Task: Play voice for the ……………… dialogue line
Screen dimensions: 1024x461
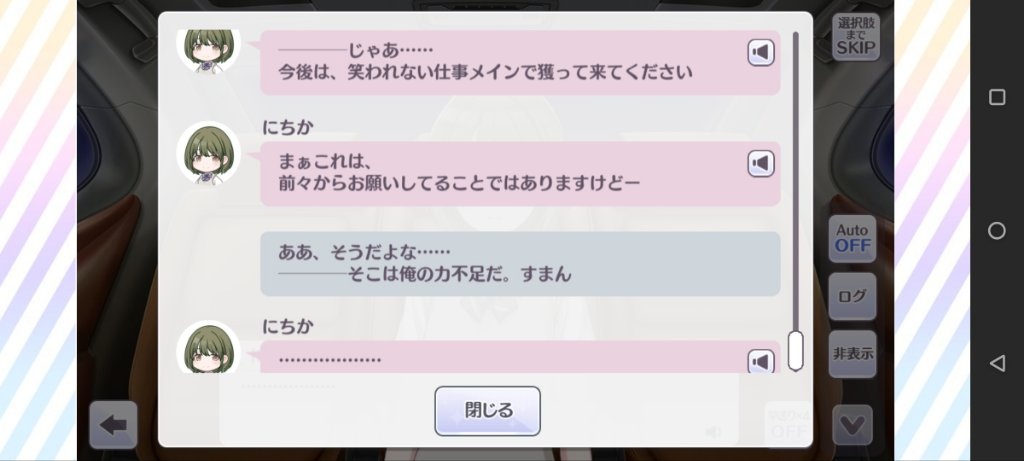Action: click(x=761, y=361)
